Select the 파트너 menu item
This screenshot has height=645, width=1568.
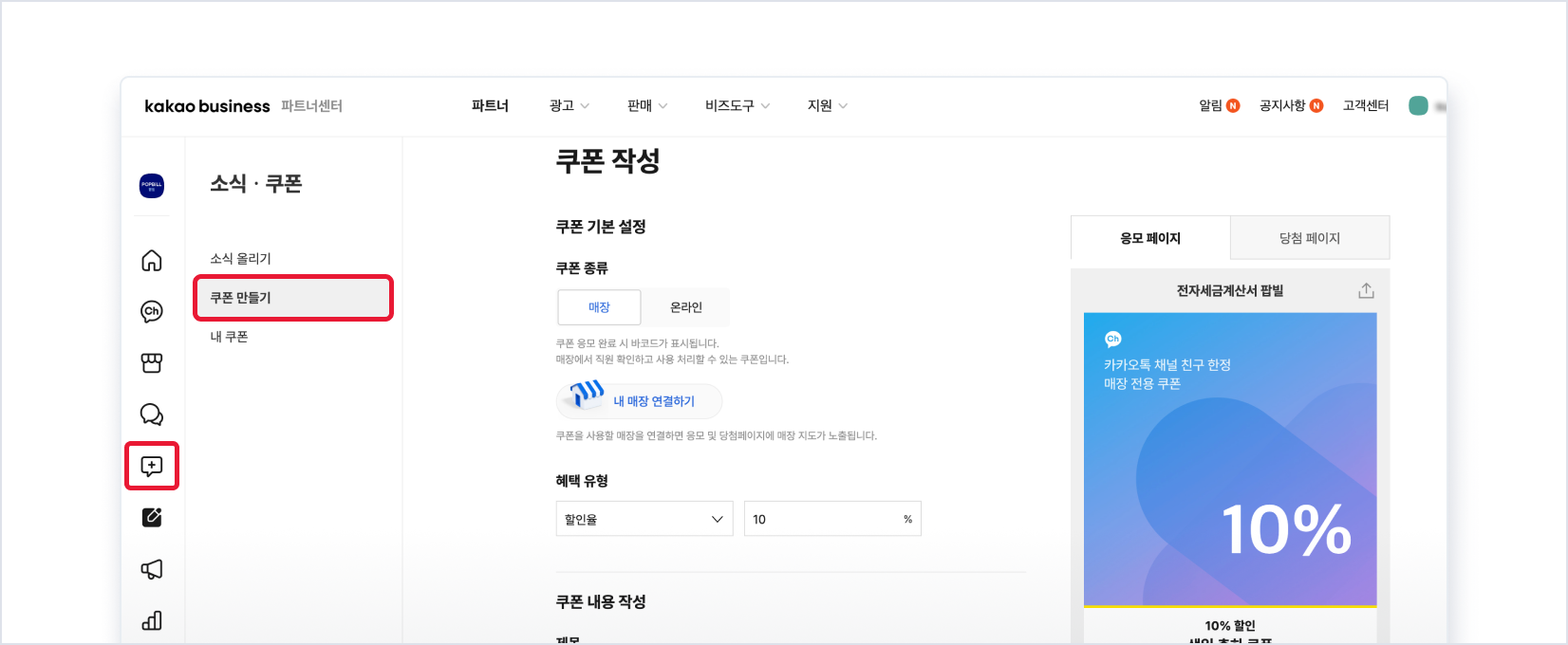(x=490, y=106)
